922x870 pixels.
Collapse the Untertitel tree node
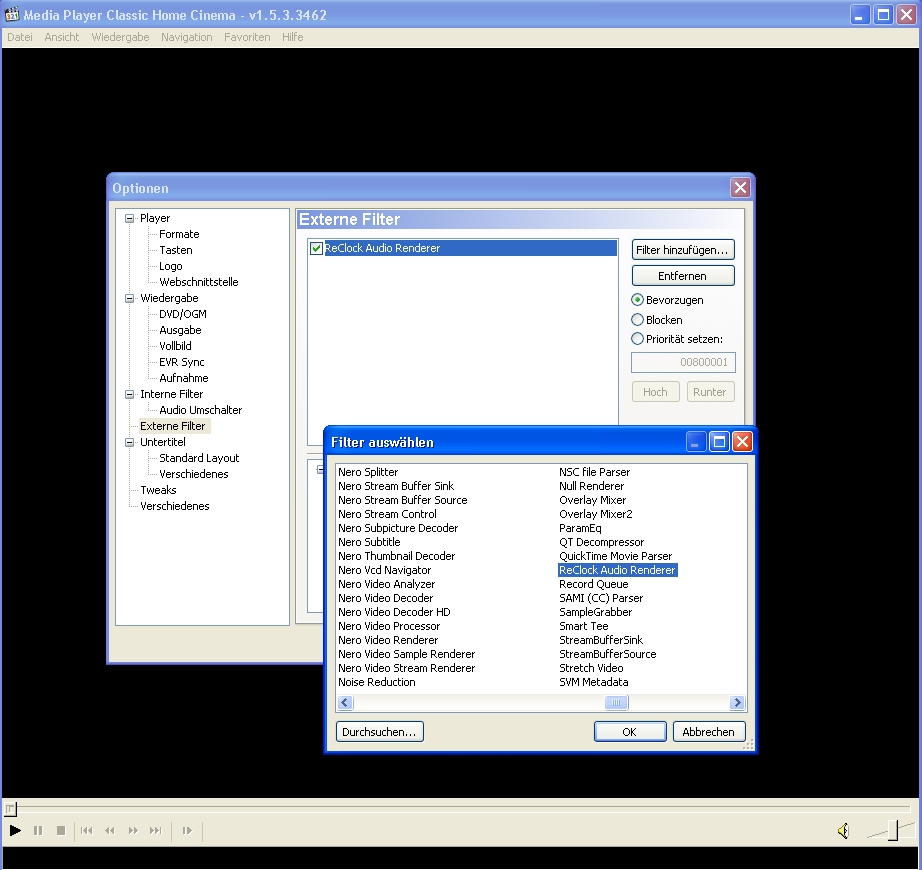pyautogui.click(x=129, y=442)
